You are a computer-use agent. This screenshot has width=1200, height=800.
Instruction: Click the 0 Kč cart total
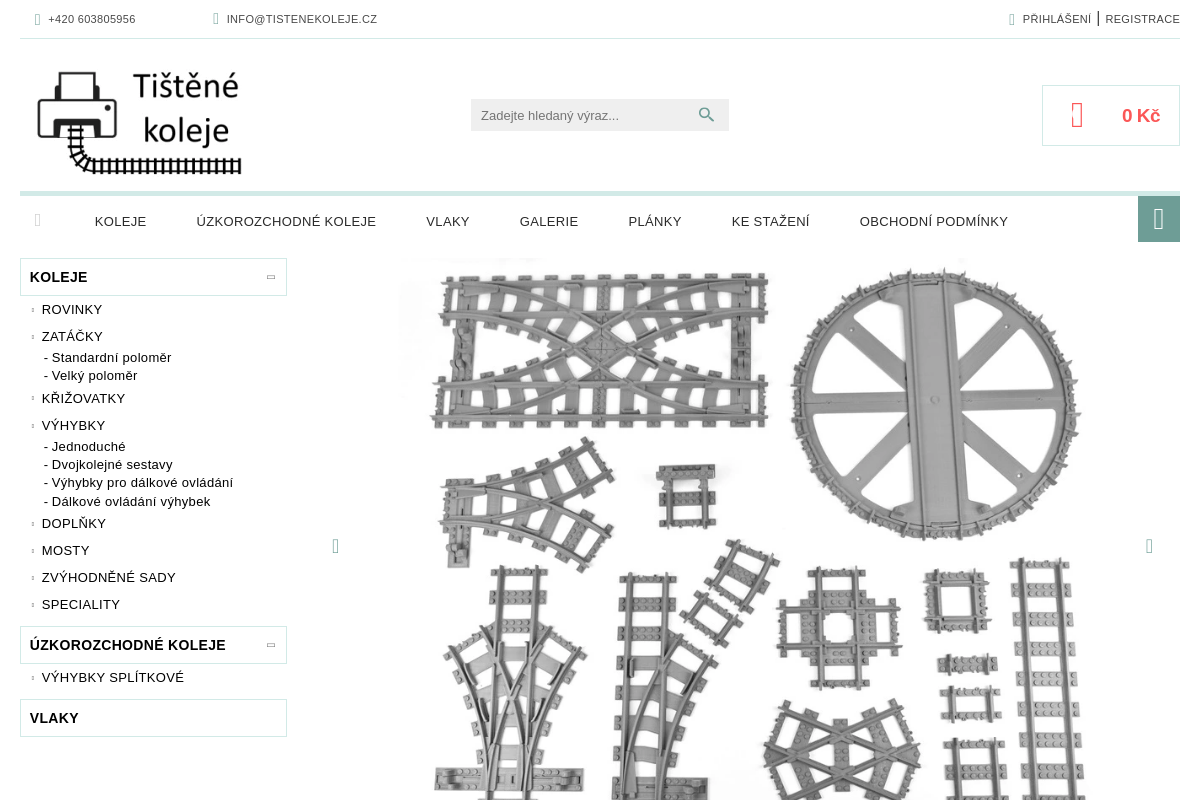[x=1141, y=115]
